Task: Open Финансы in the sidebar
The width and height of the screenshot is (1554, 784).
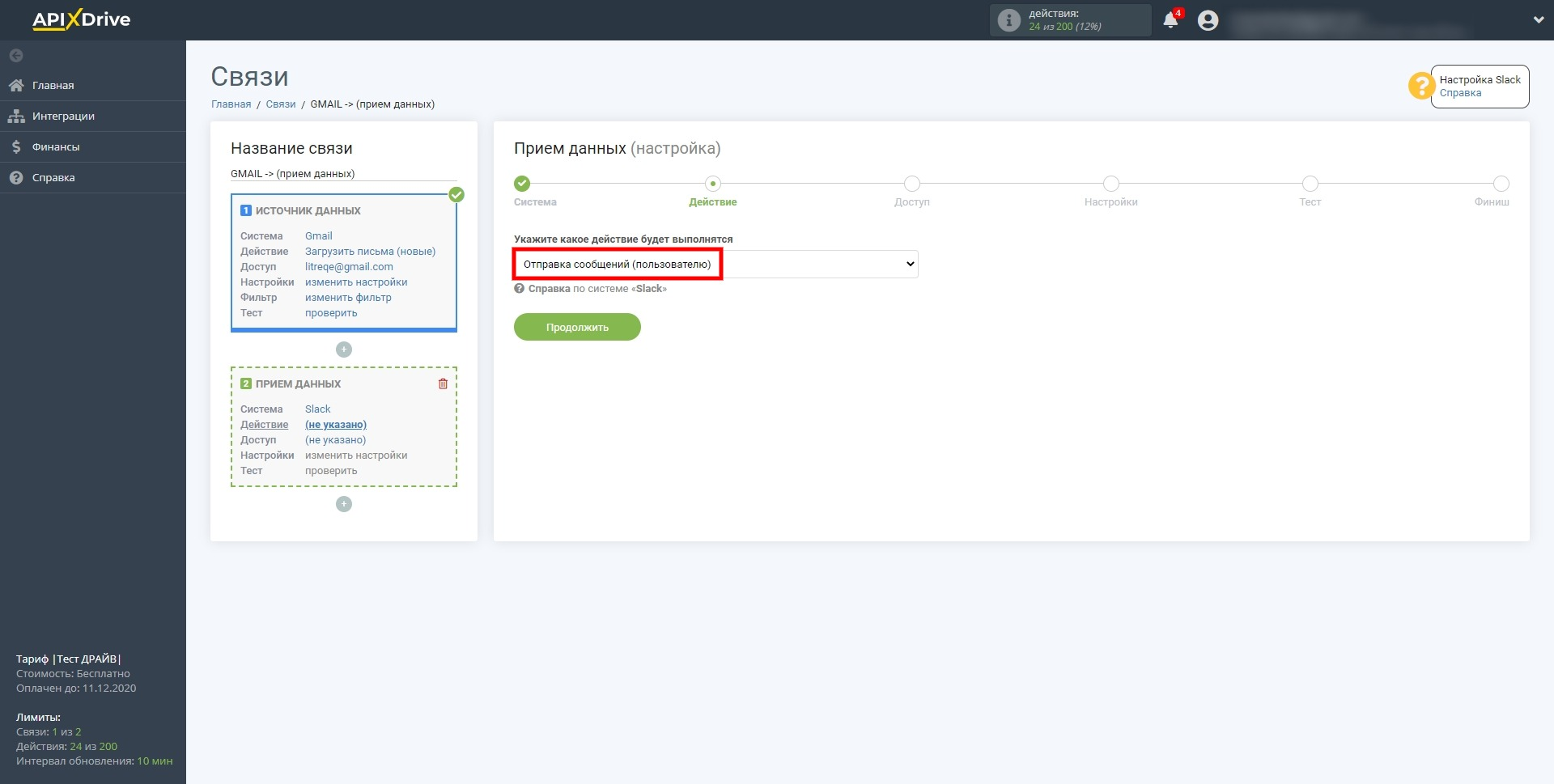Action: [x=93, y=146]
